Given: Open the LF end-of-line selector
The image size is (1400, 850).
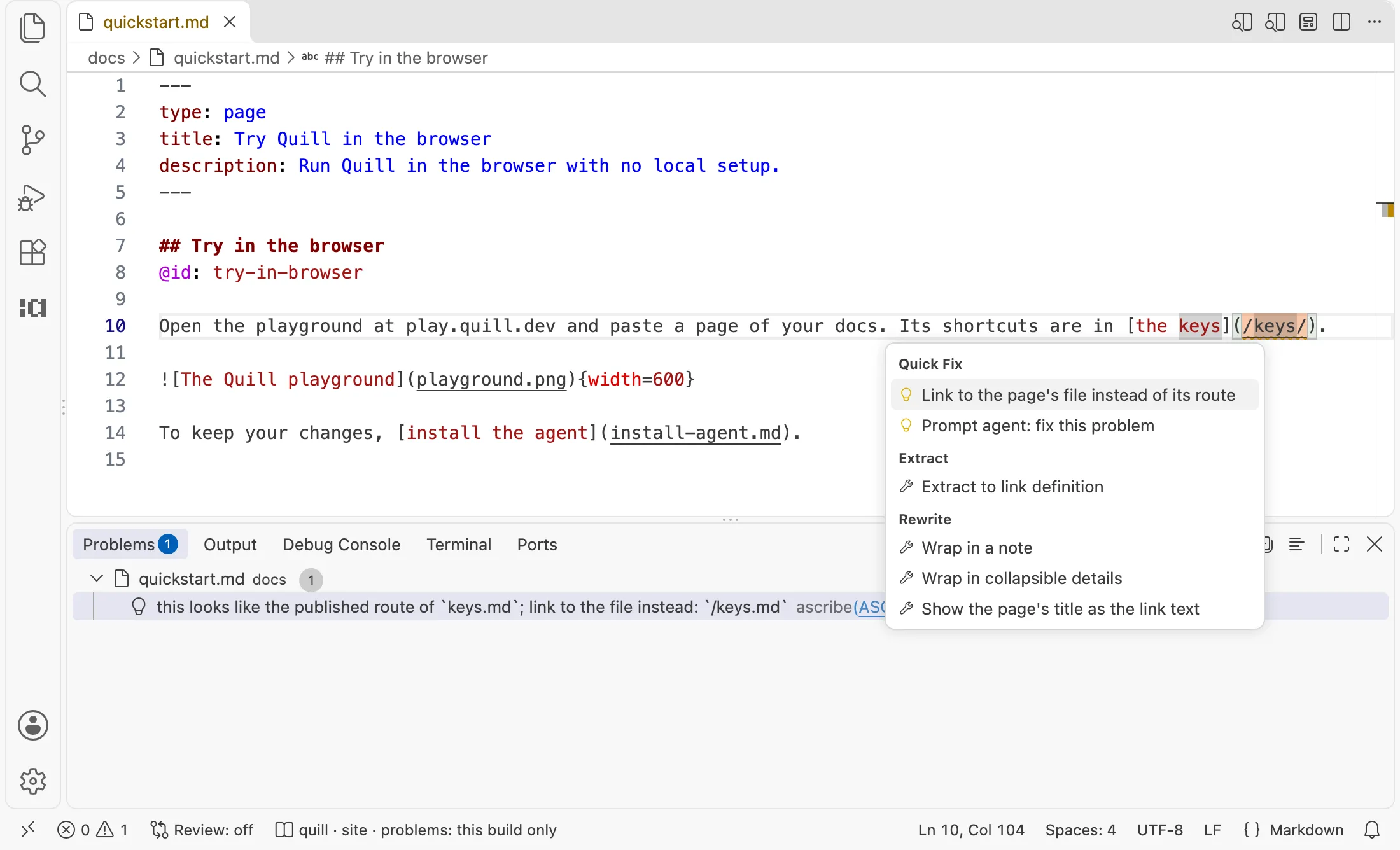Looking at the screenshot, I should click(x=1212, y=830).
